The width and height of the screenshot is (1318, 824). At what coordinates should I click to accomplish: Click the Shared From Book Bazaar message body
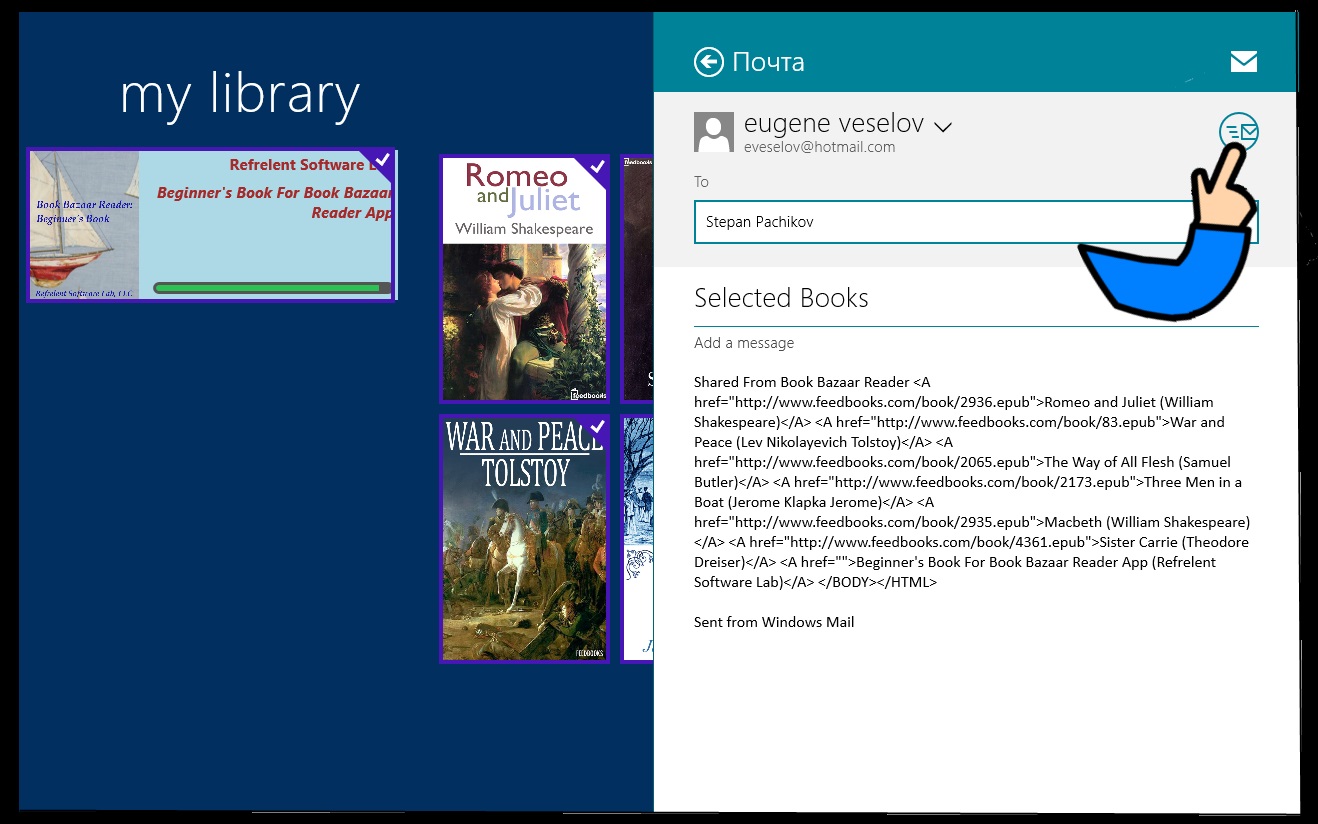click(x=970, y=482)
